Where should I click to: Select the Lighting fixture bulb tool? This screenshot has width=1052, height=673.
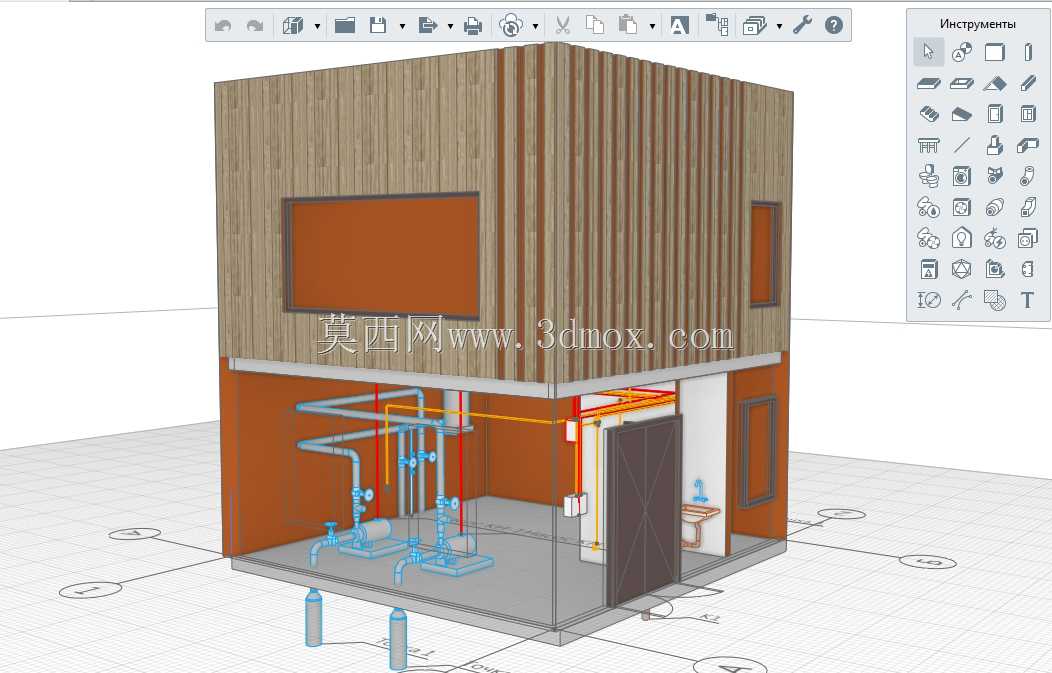click(962, 238)
